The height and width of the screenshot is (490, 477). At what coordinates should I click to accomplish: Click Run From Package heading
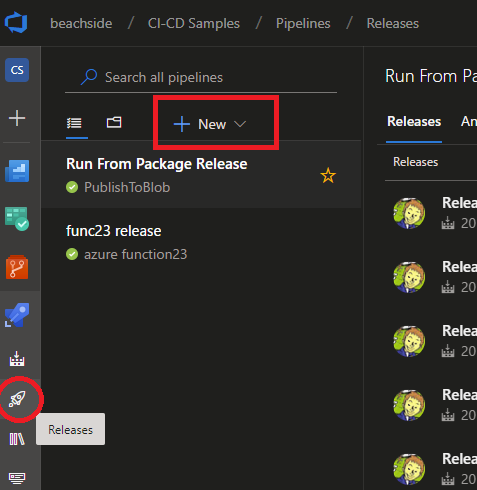coord(431,76)
